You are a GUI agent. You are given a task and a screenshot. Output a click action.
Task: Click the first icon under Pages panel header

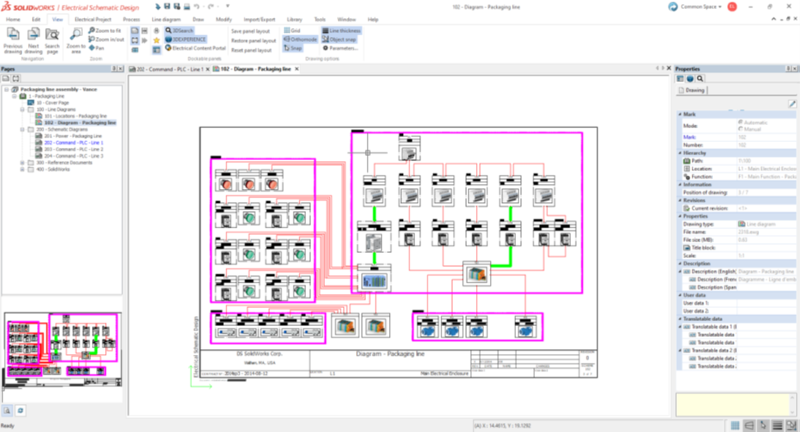tap(6, 79)
